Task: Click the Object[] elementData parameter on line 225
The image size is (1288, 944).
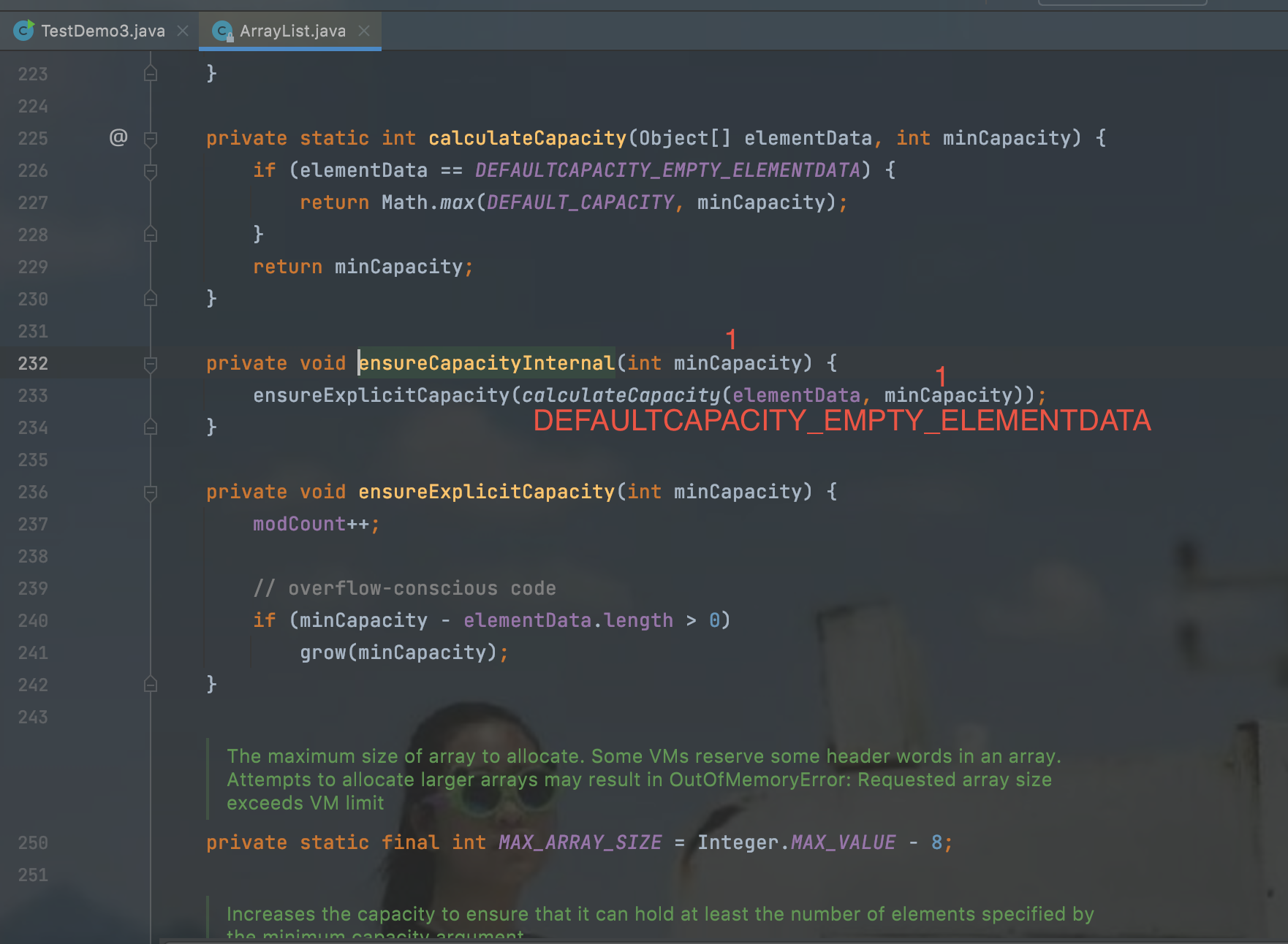Action: [x=756, y=138]
